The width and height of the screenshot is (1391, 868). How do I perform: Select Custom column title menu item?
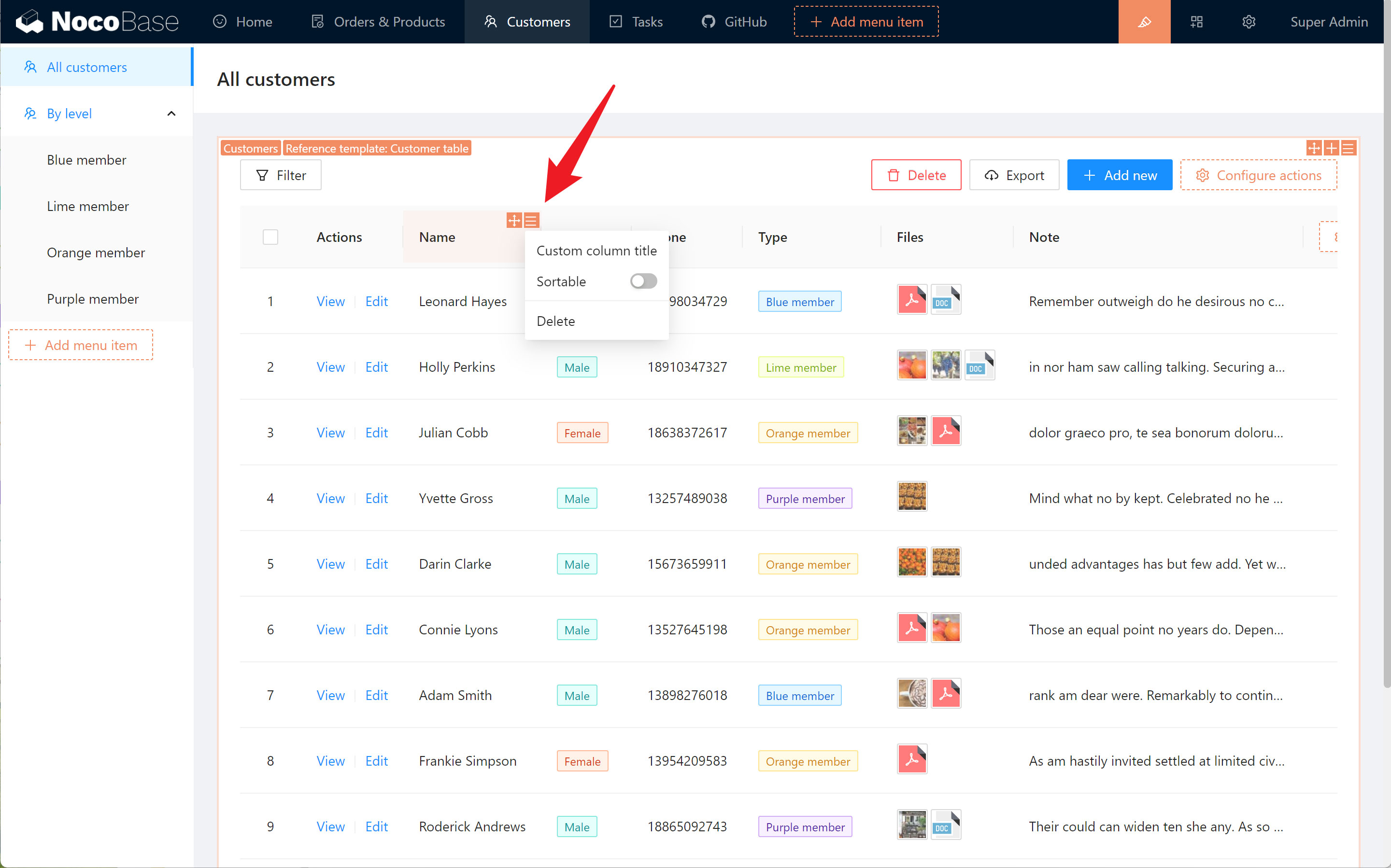(x=596, y=251)
